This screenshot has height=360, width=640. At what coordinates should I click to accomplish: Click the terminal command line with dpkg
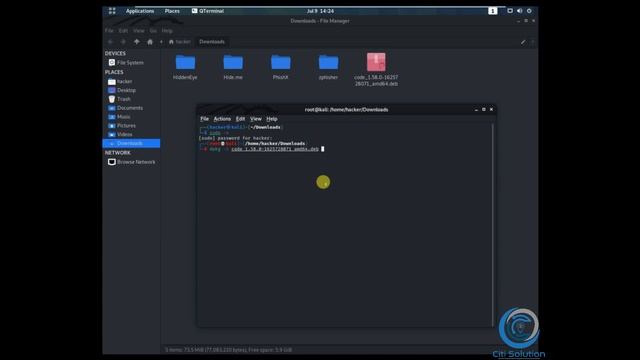[261, 149]
